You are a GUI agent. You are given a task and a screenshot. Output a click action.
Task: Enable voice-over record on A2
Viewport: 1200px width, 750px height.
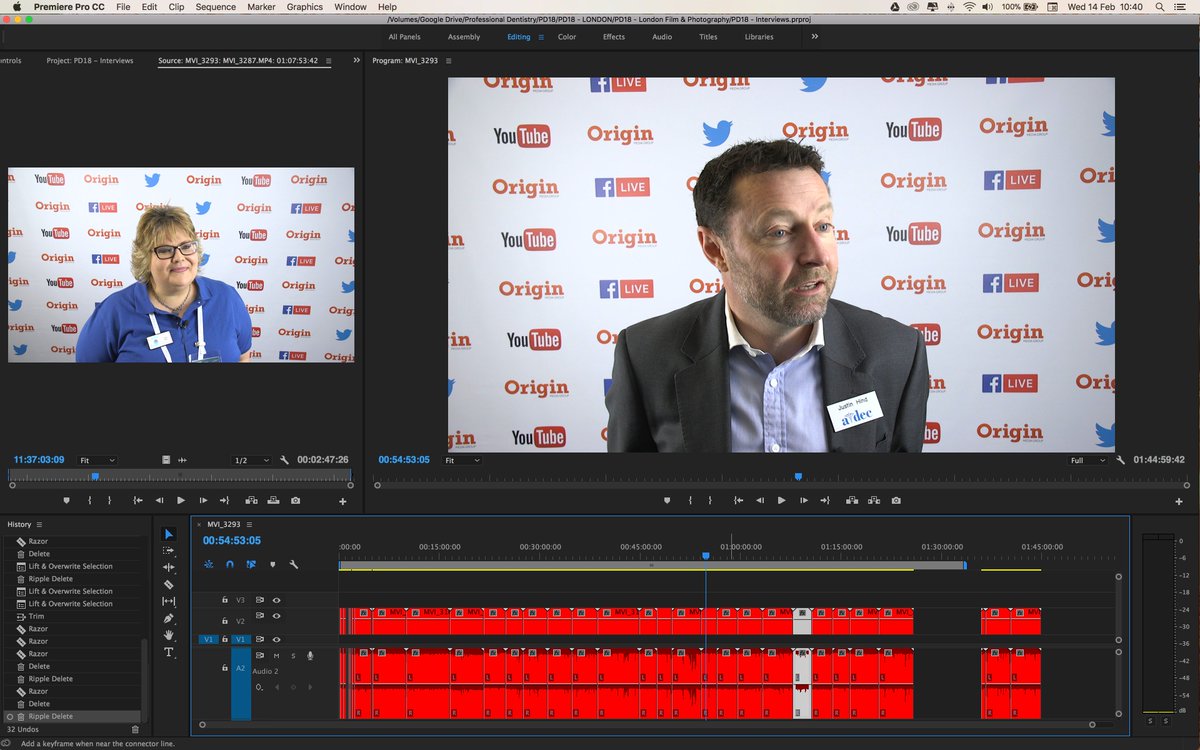(310, 655)
